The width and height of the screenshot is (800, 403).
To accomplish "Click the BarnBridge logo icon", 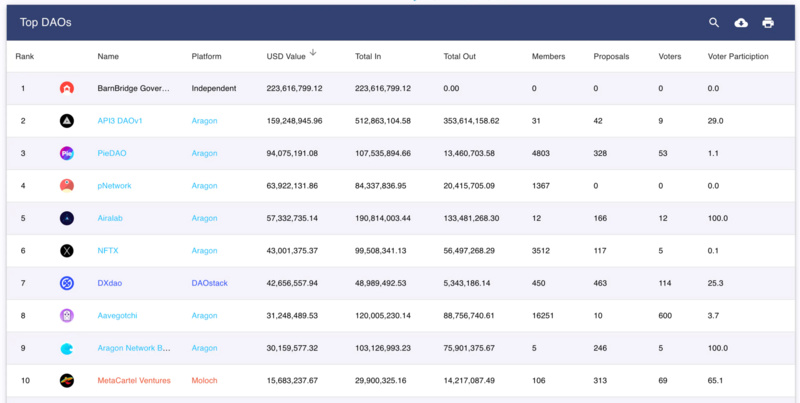I will (67, 88).
